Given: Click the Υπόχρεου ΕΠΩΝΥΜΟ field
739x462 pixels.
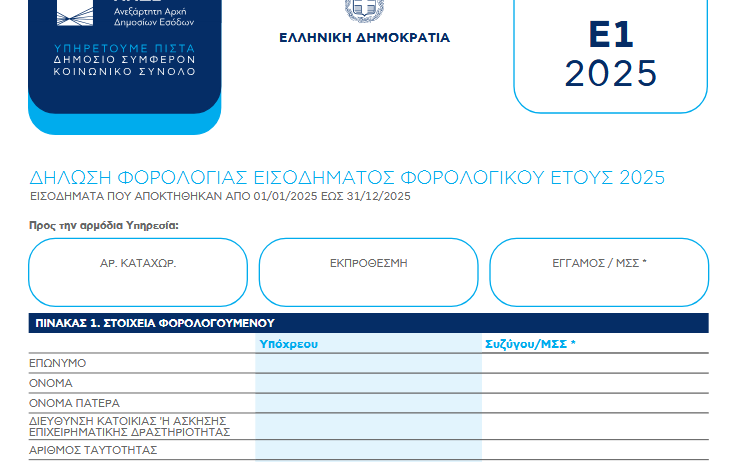Looking at the screenshot, I should [369, 363].
